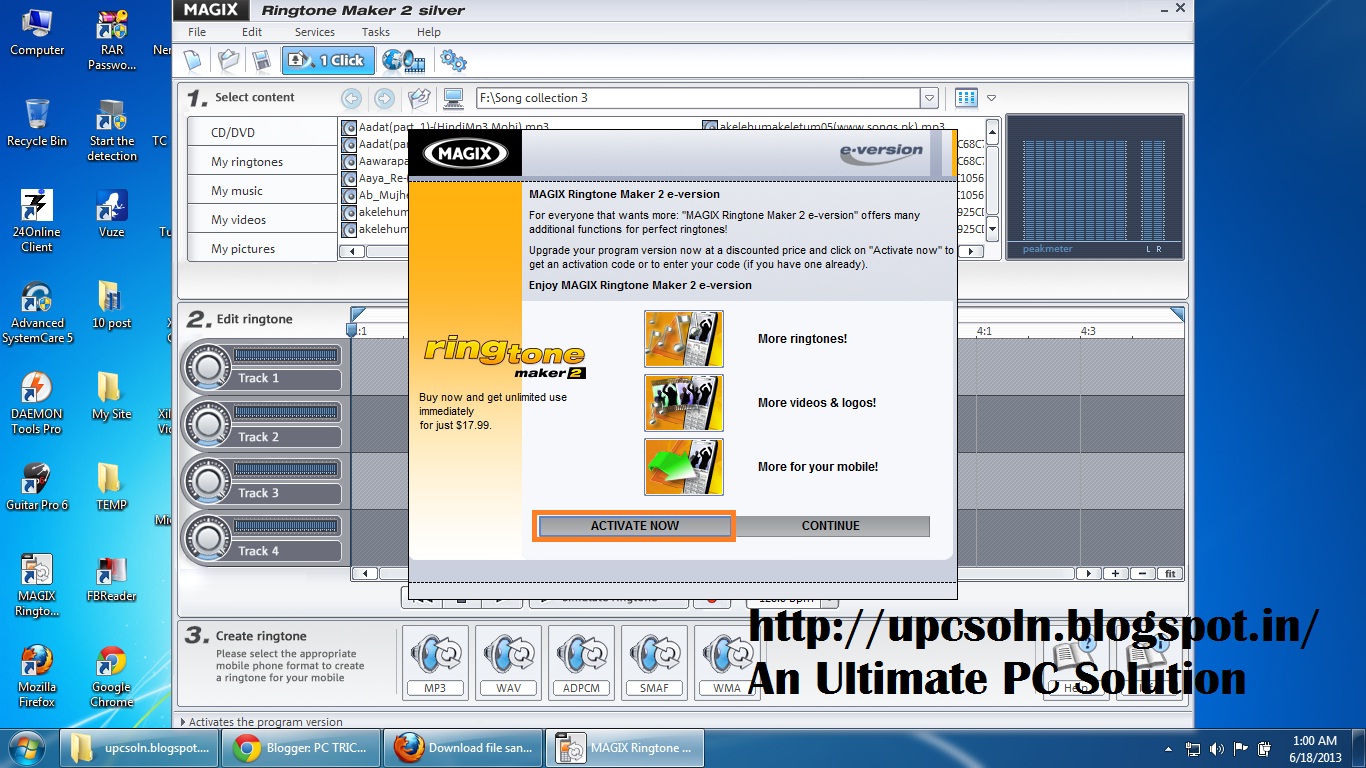Click the F:\Song collection 3 path field
1366x768 pixels.
tap(698, 98)
